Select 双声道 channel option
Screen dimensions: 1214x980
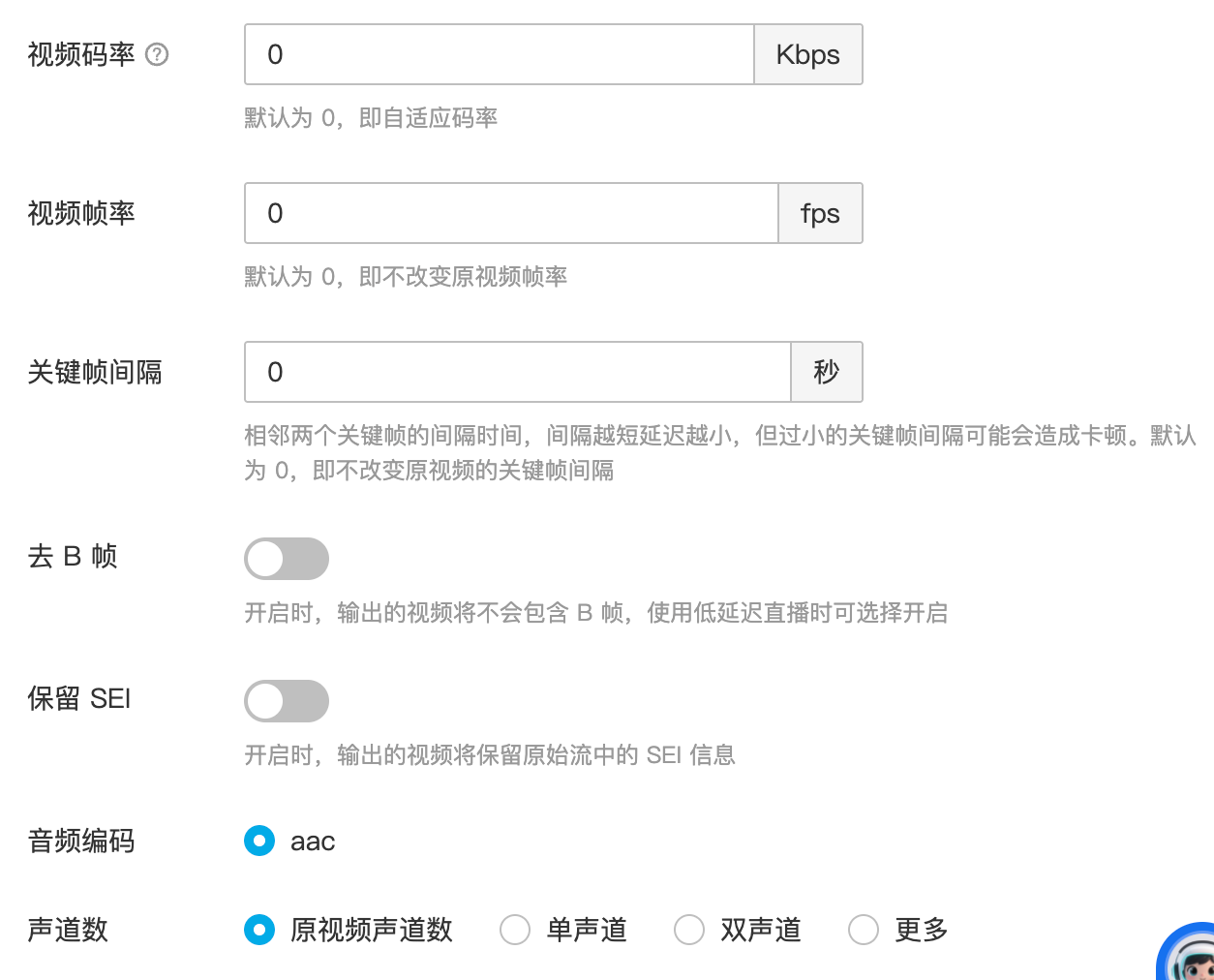(x=688, y=930)
